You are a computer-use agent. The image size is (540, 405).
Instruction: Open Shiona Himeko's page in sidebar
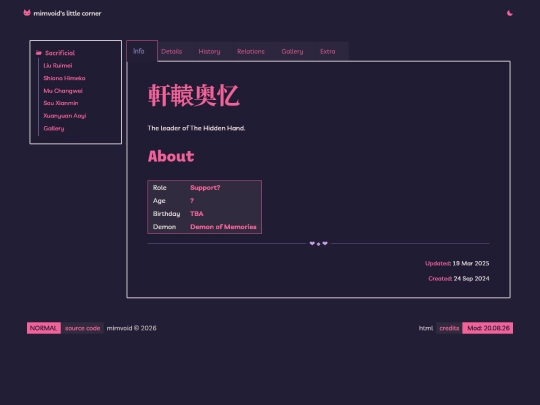pyautogui.click(x=64, y=78)
